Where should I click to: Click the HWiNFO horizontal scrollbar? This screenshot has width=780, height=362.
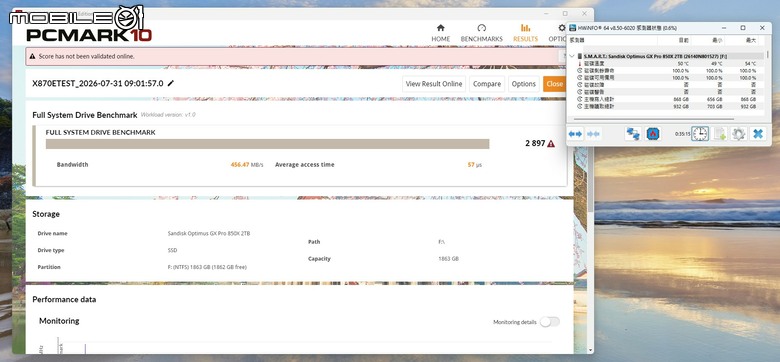coord(654,119)
